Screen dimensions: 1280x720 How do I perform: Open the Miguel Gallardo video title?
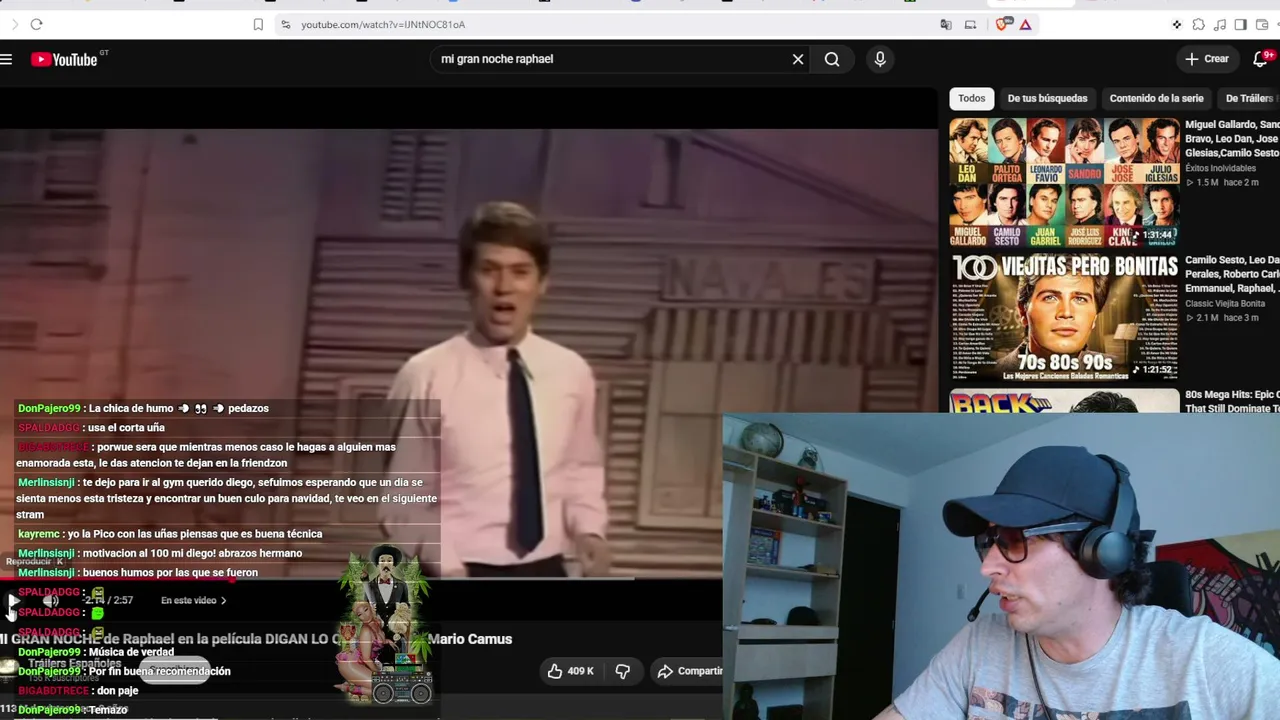click(1232, 139)
